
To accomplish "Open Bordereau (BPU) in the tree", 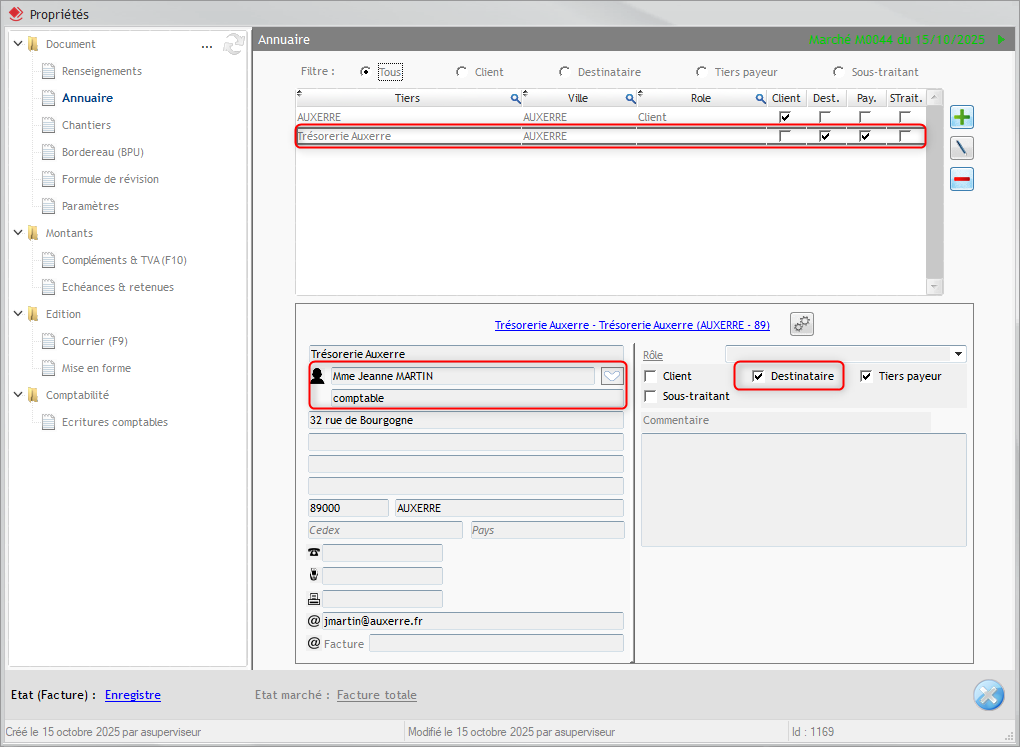I will [x=103, y=152].
